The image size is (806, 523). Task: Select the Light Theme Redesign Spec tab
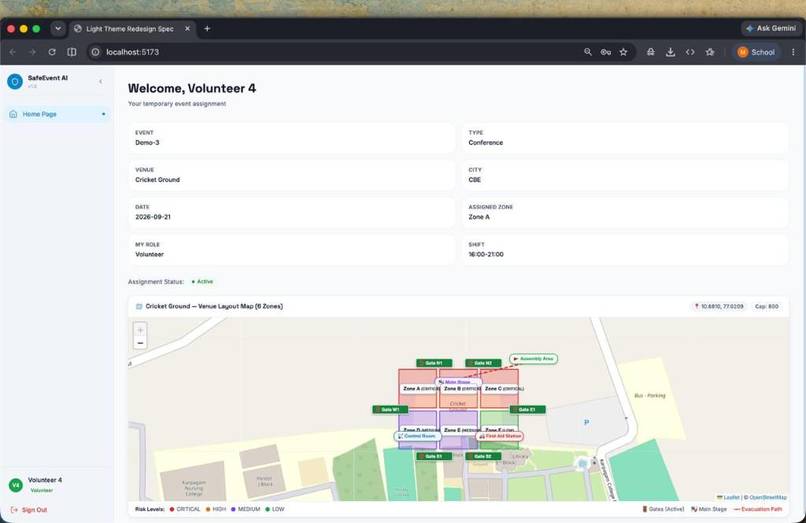tap(131, 29)
